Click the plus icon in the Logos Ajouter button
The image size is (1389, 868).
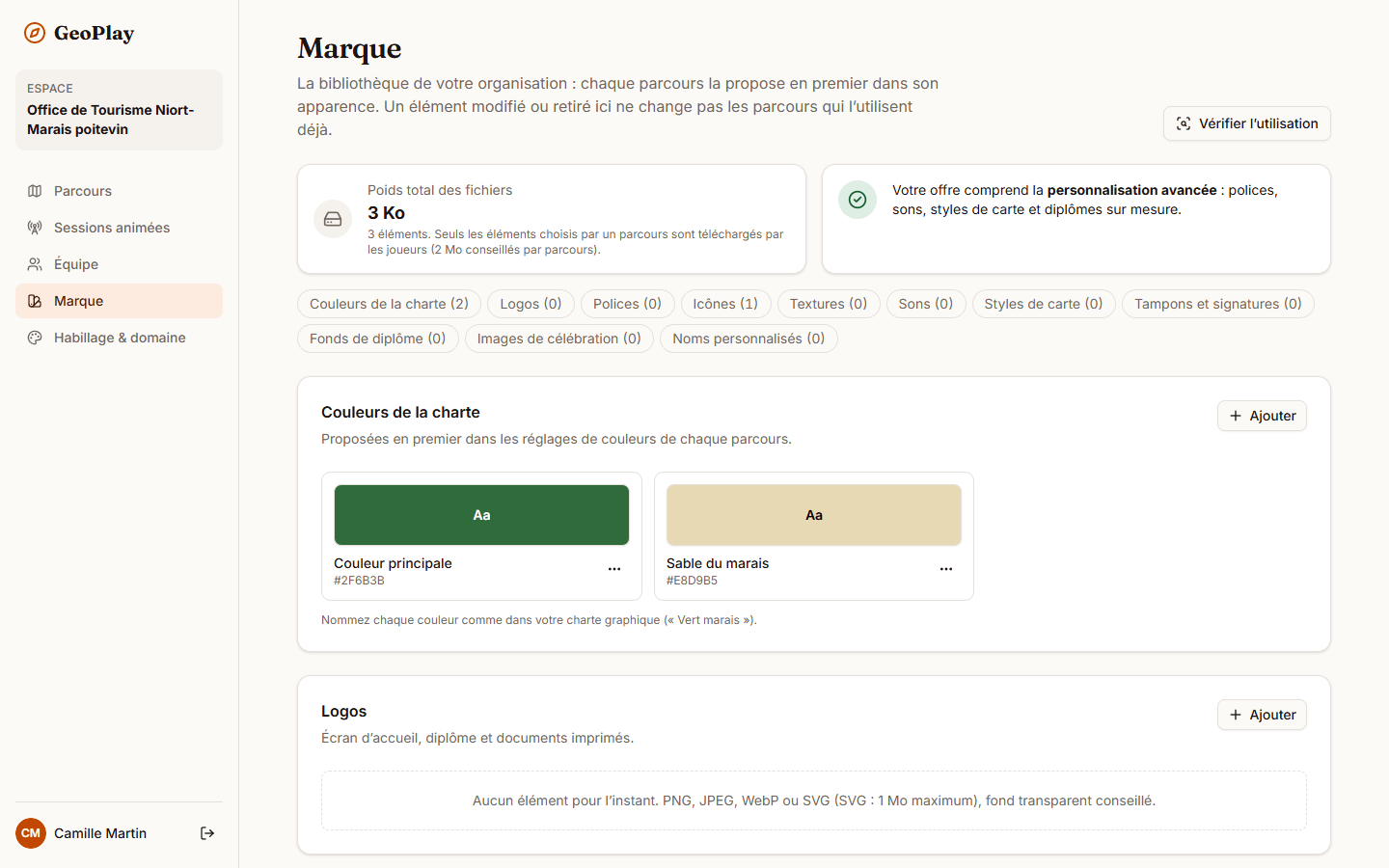point(1236,715)
